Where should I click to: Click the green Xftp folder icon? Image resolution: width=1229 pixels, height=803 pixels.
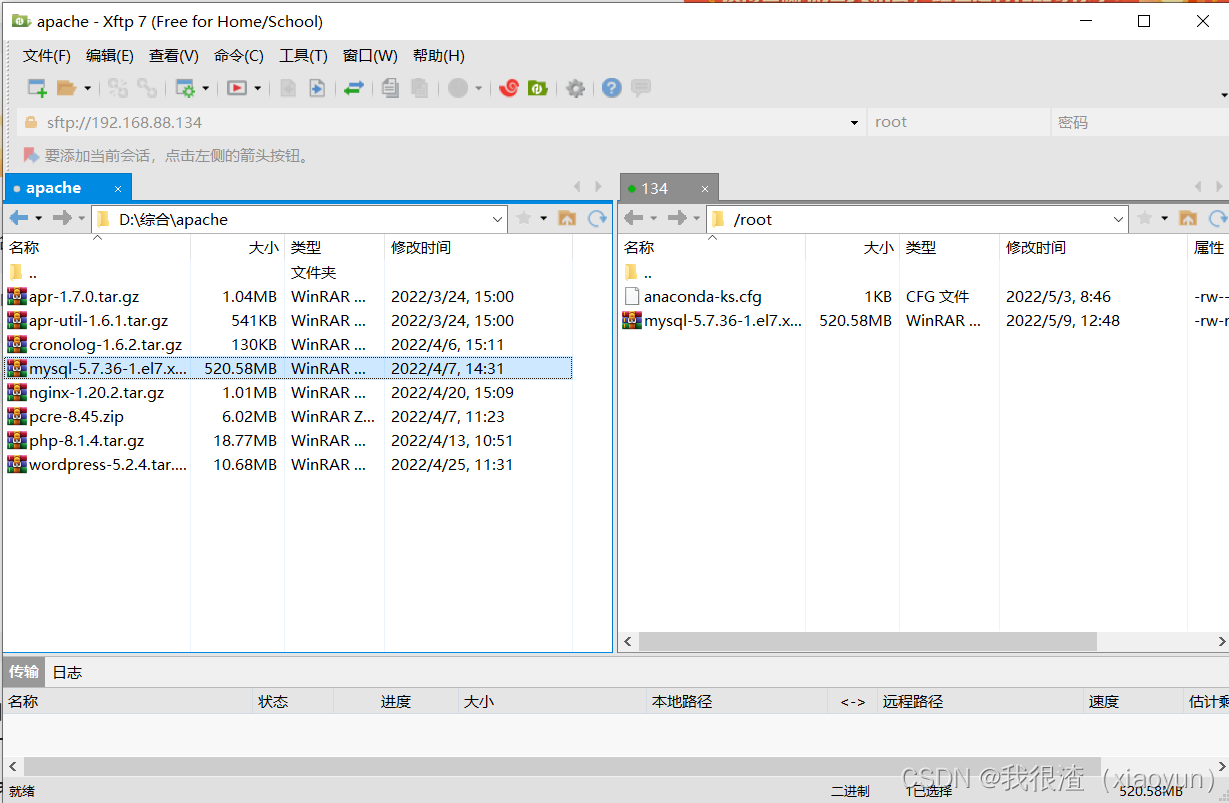point(538,88)
